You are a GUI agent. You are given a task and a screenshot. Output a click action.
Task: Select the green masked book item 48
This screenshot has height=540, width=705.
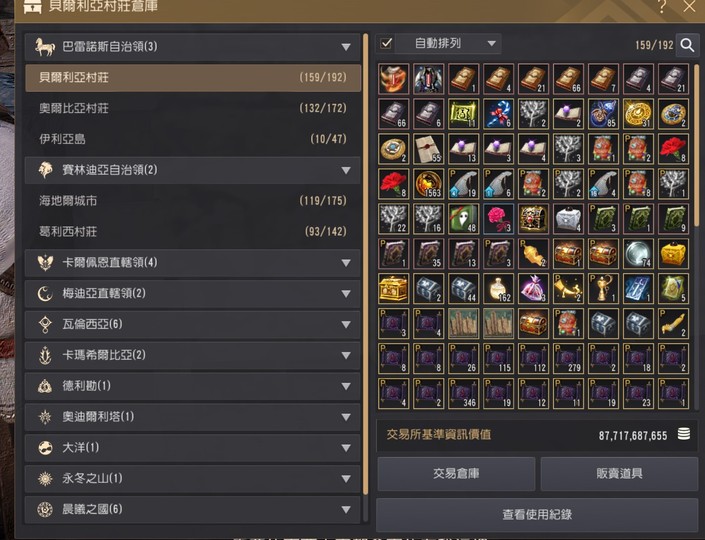click(x=464, y=219)
